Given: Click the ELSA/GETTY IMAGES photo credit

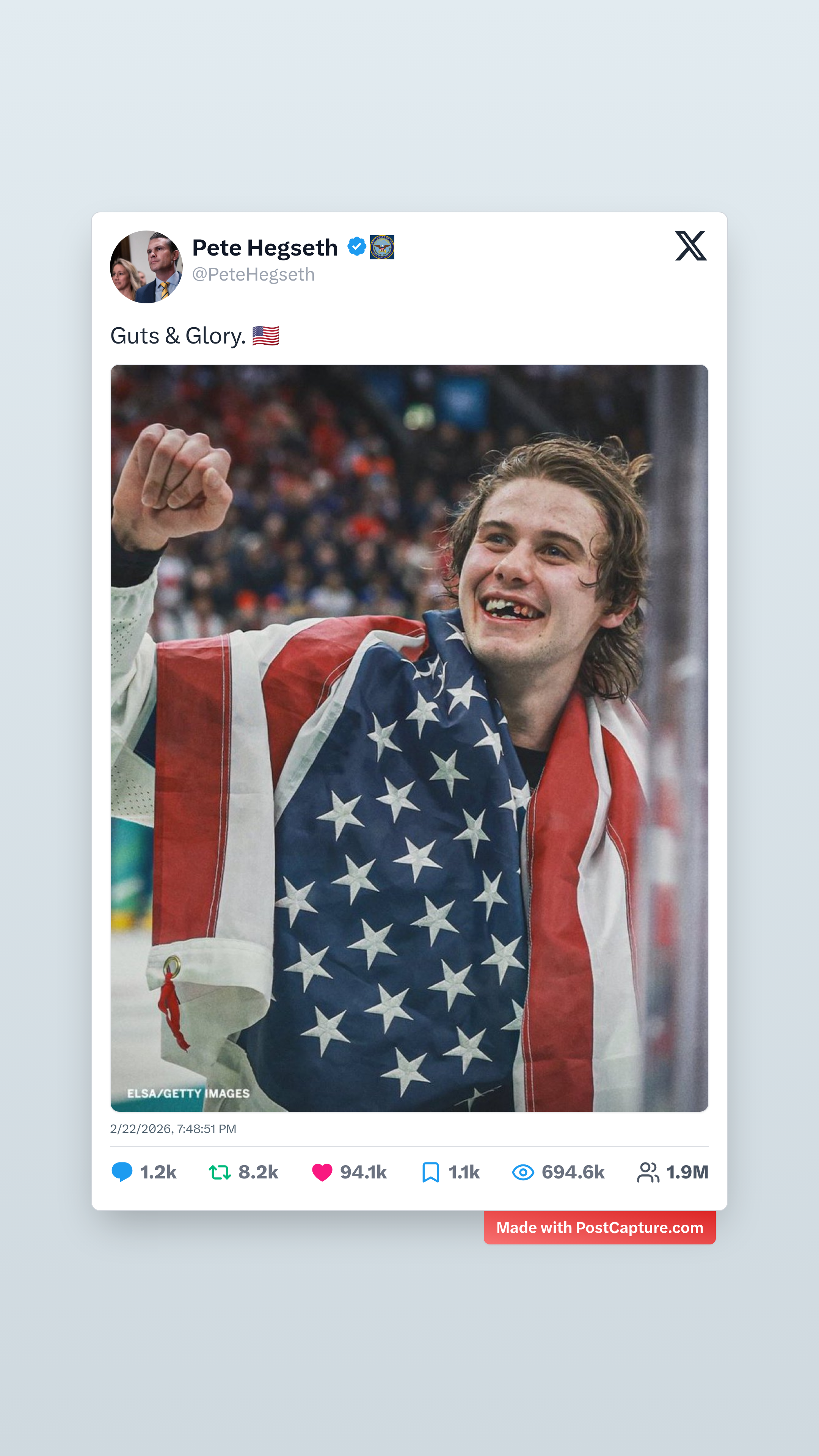Looking at the screenshot, I should point(188,1093).
